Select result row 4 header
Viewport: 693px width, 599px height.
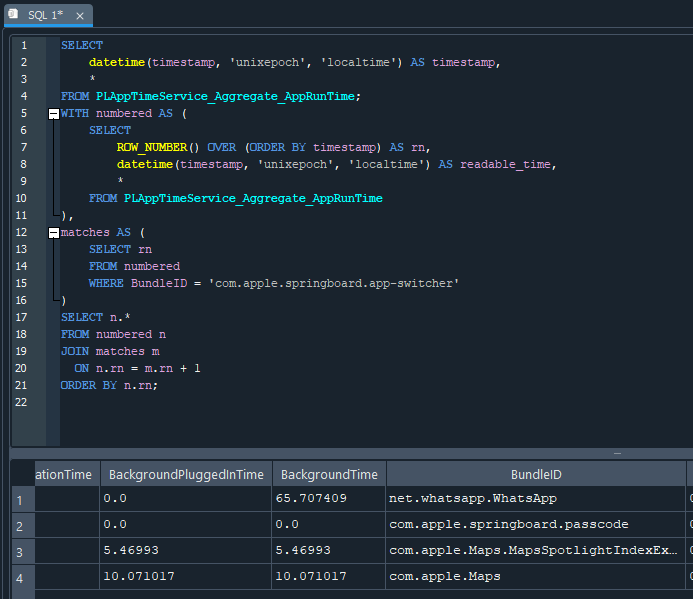(17, 576)
